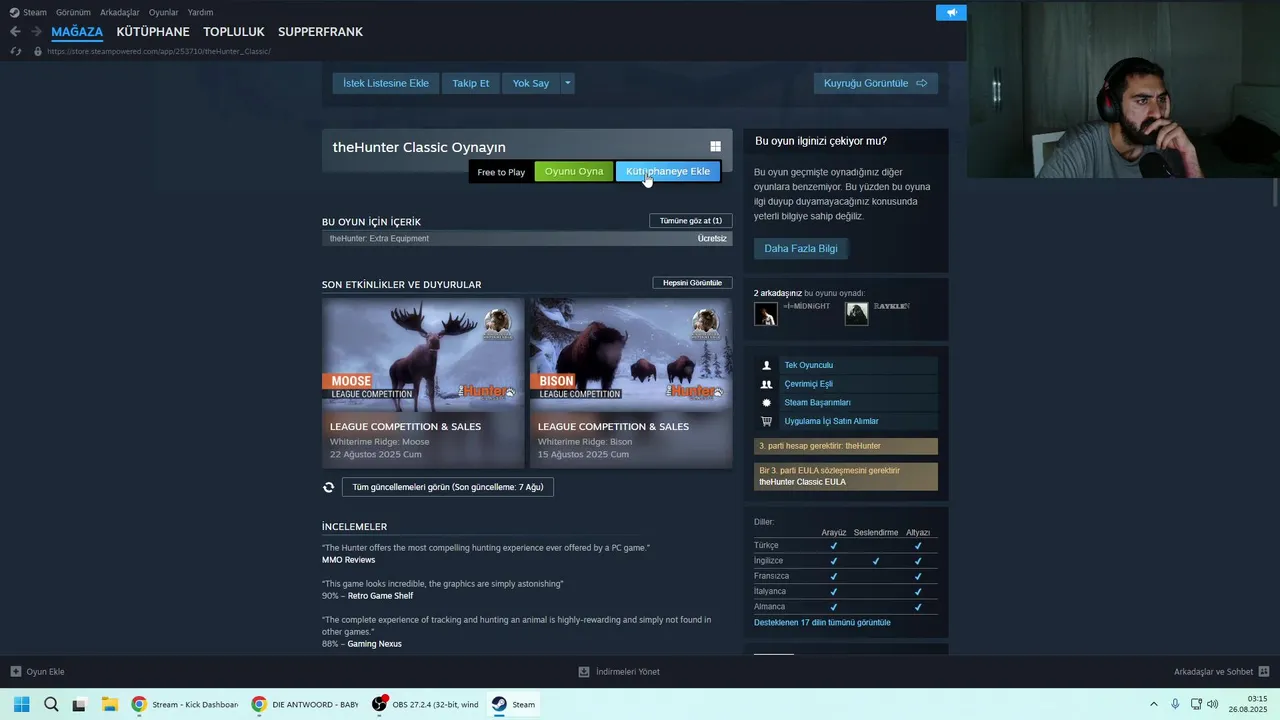The height and width of the screenshot is (720, 1280).
Task: Open File Explorer from taskbar
Action: pyautogui.click(x=109, y=704)
